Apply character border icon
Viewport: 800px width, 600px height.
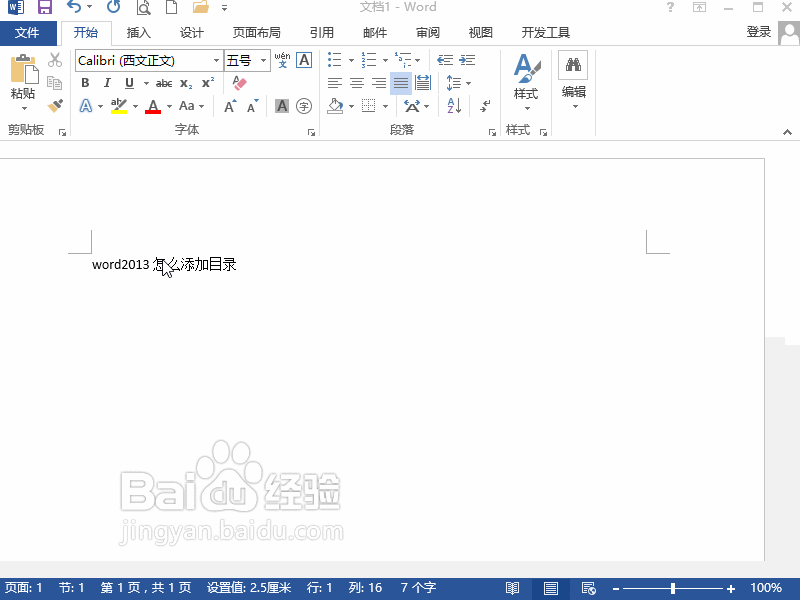(304, 60)
